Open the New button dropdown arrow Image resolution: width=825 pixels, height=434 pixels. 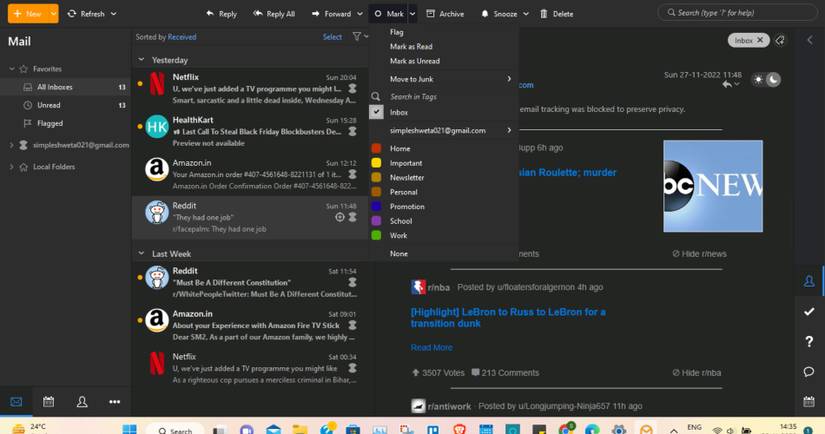point(53,14)
